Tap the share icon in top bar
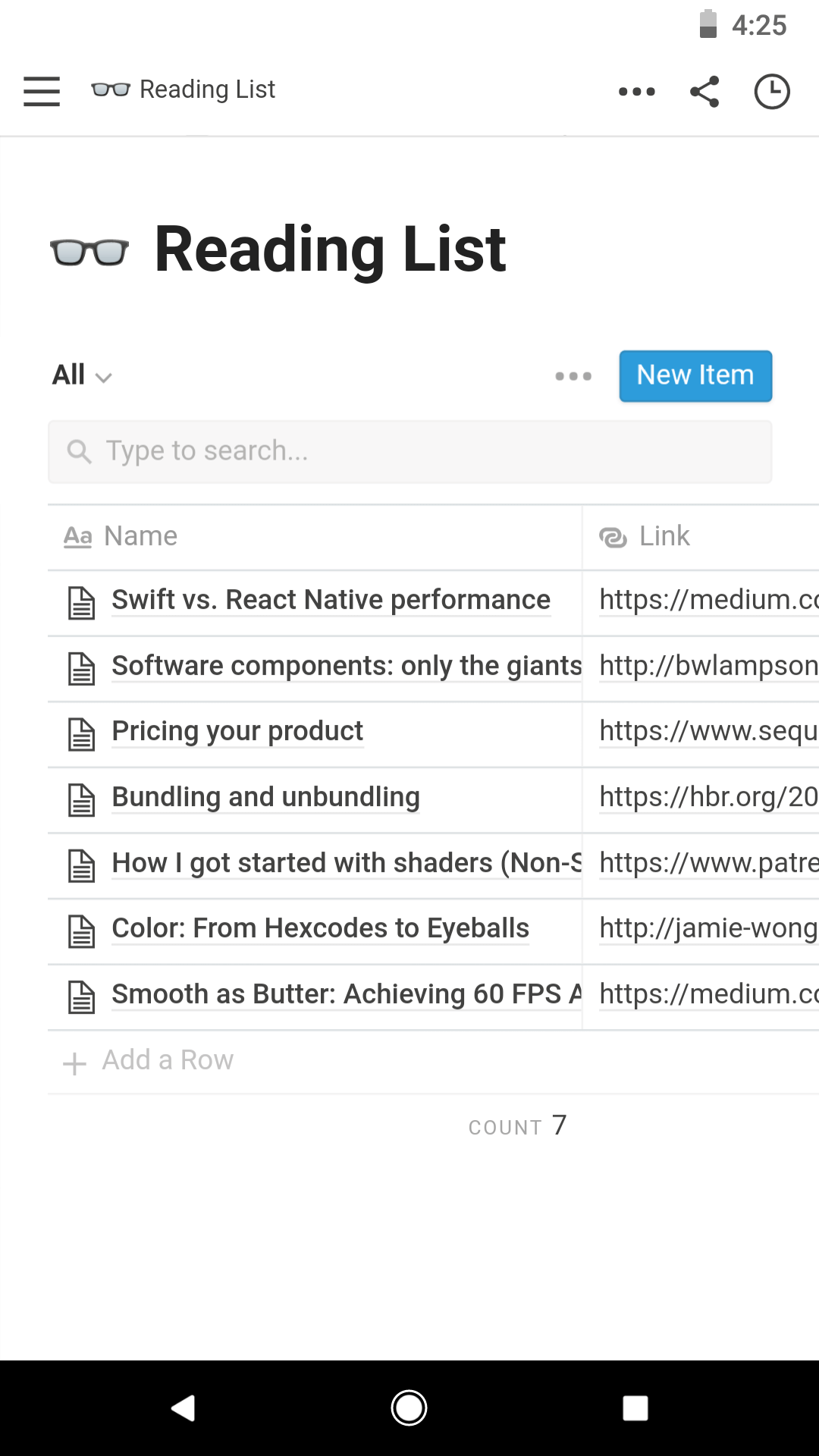 [704, 91]
